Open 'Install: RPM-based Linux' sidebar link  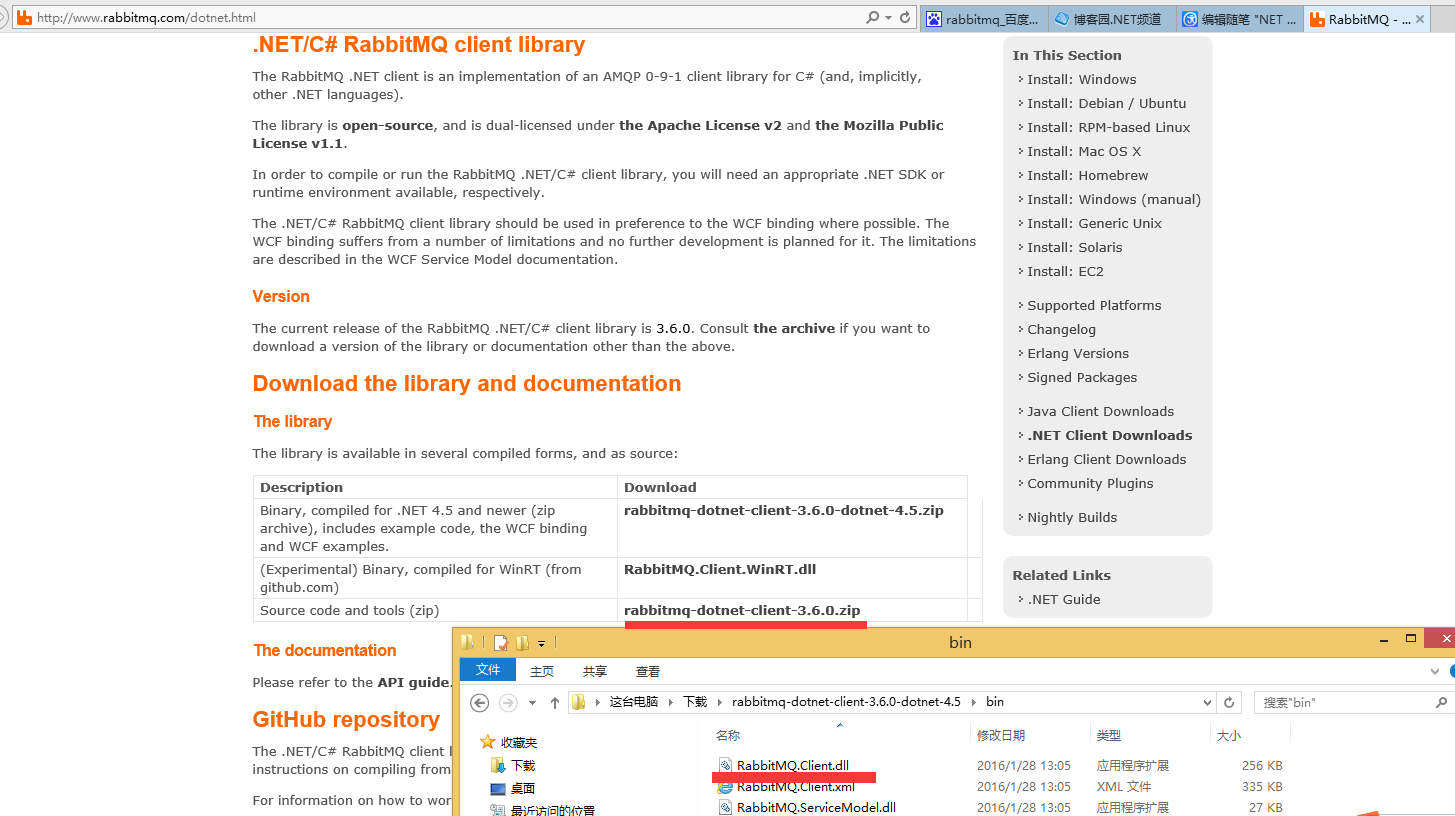click(x=1108, y=128)
